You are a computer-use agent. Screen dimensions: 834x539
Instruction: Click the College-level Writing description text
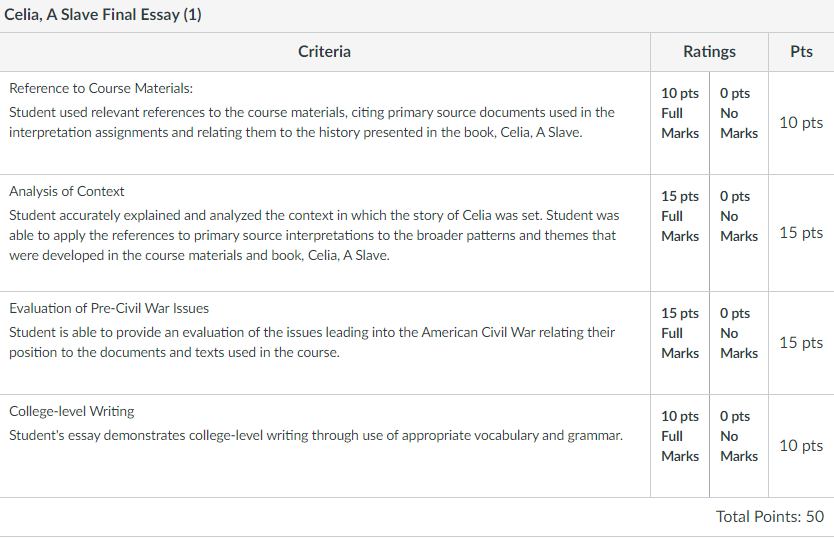(x=316, y=436)
